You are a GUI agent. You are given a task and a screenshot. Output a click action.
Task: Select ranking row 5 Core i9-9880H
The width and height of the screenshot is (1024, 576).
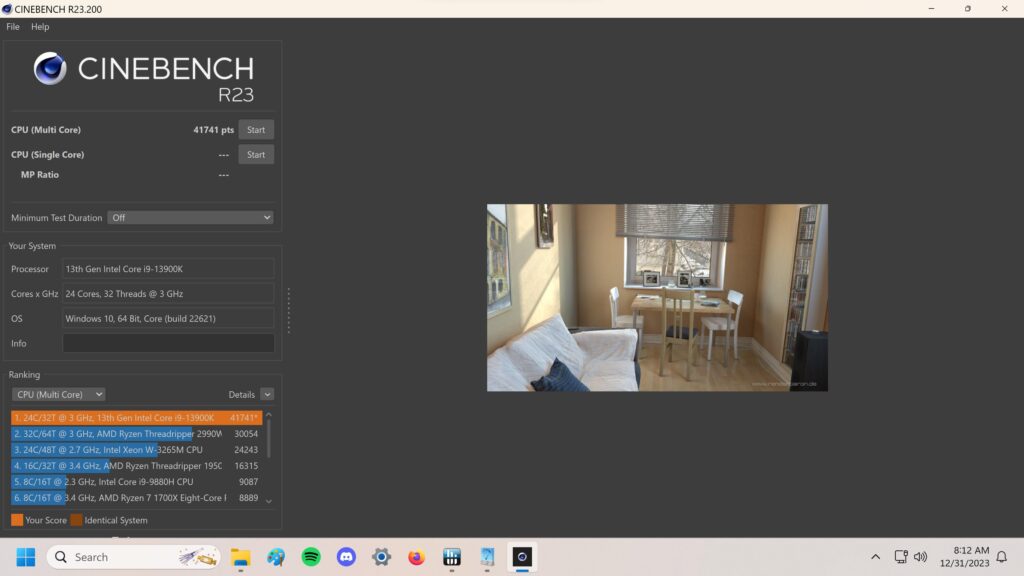tap(136, 481)
